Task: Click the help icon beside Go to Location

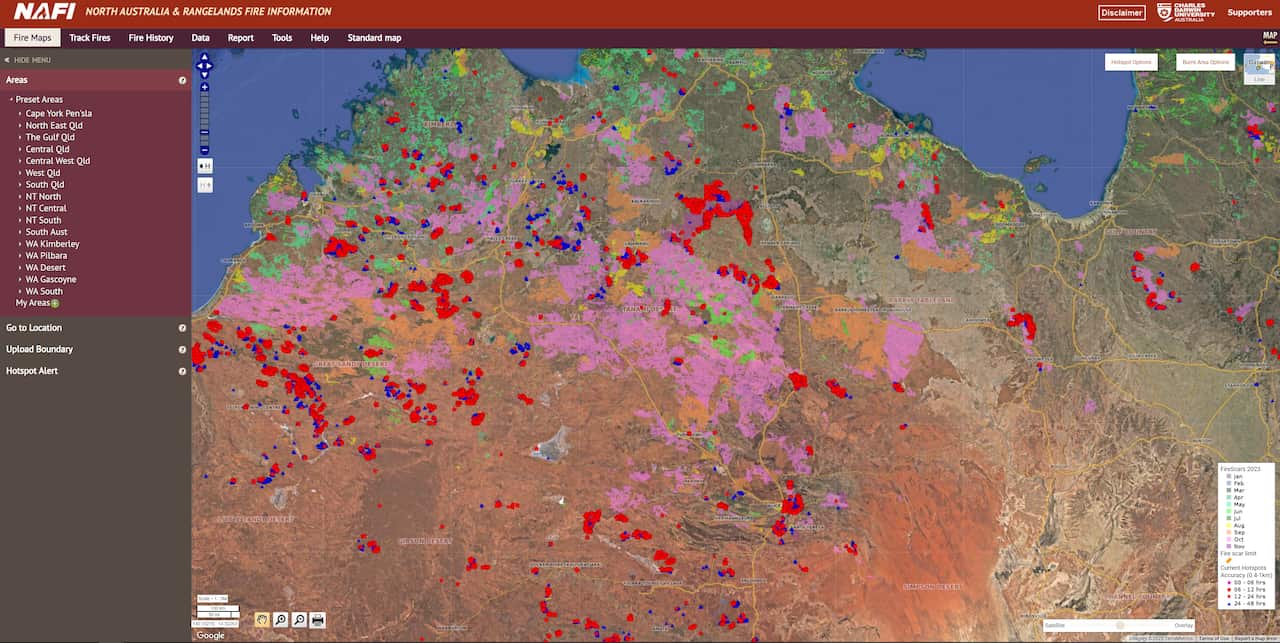Action: pos(182,327)
